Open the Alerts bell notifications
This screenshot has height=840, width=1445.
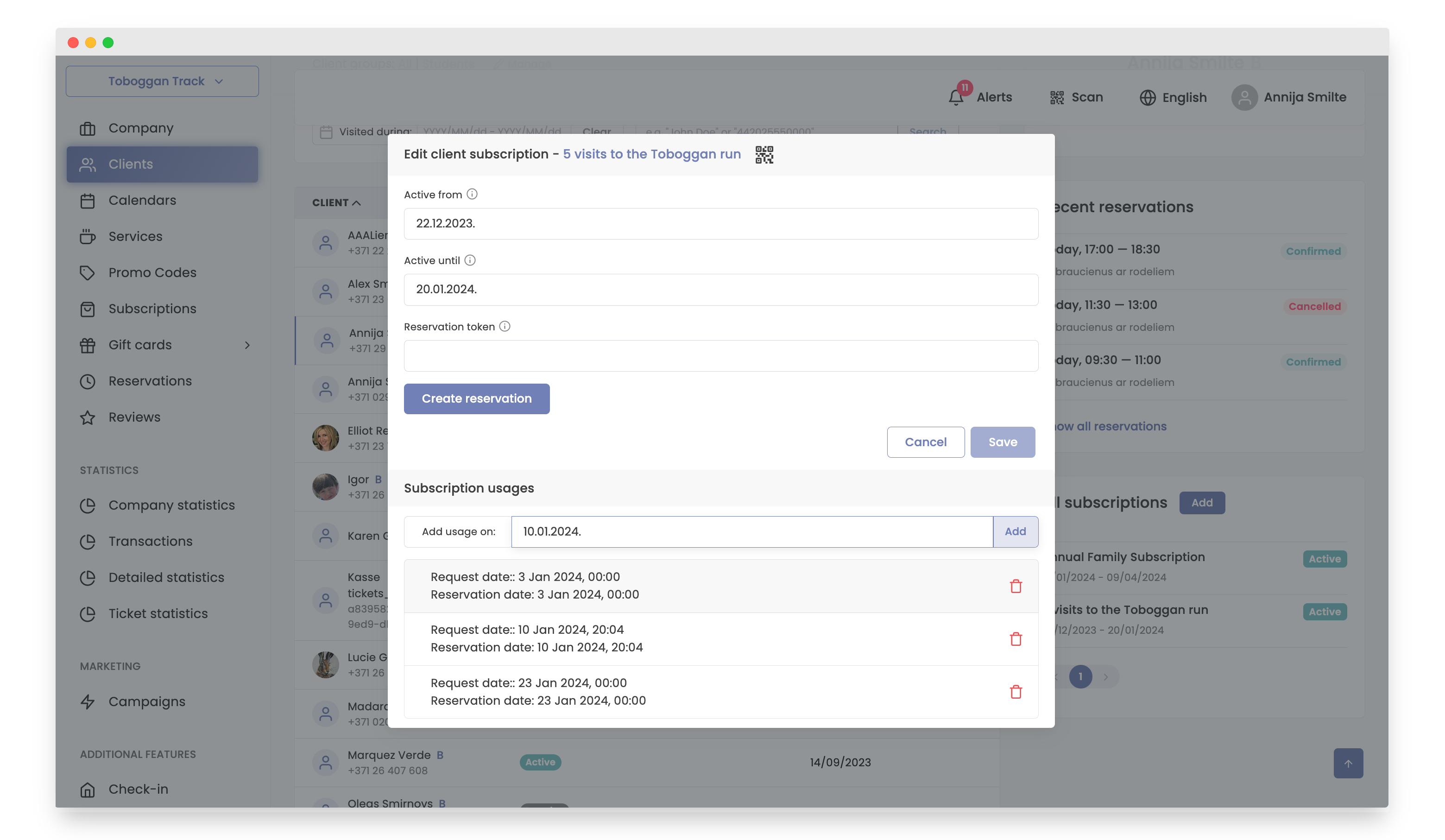[956, 97]
